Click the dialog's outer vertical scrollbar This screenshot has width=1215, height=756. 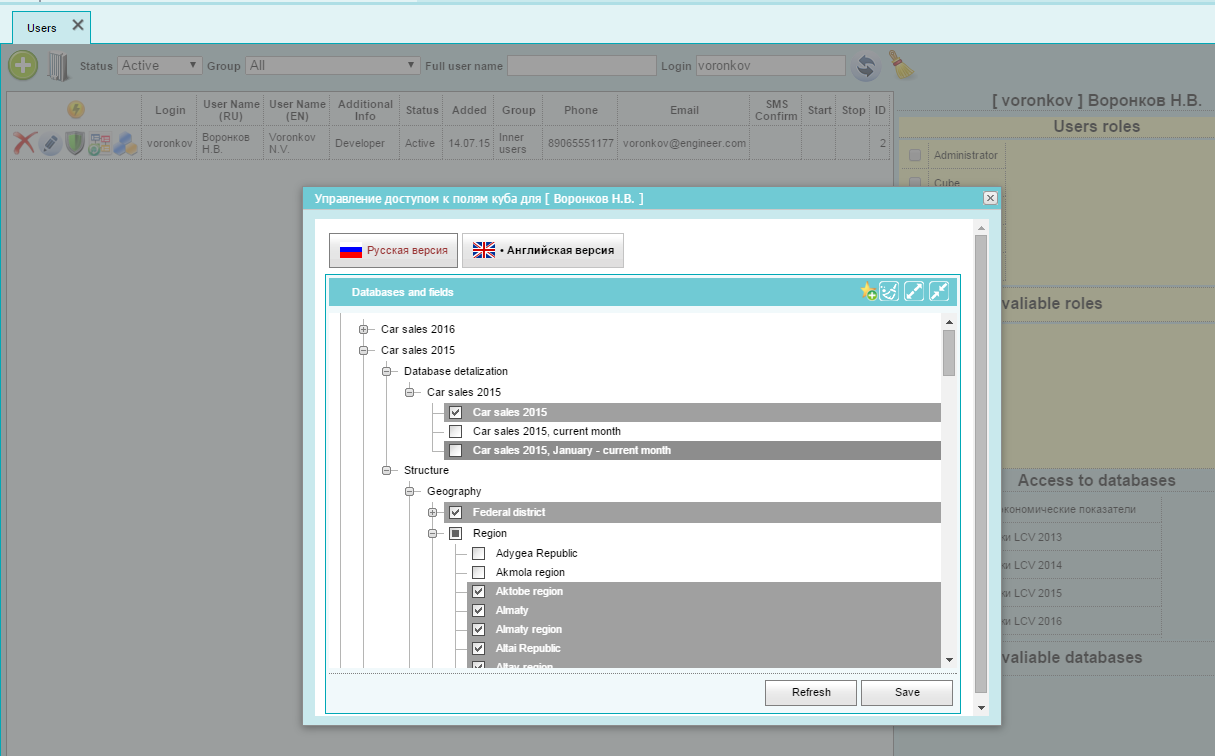click(981, 465)
